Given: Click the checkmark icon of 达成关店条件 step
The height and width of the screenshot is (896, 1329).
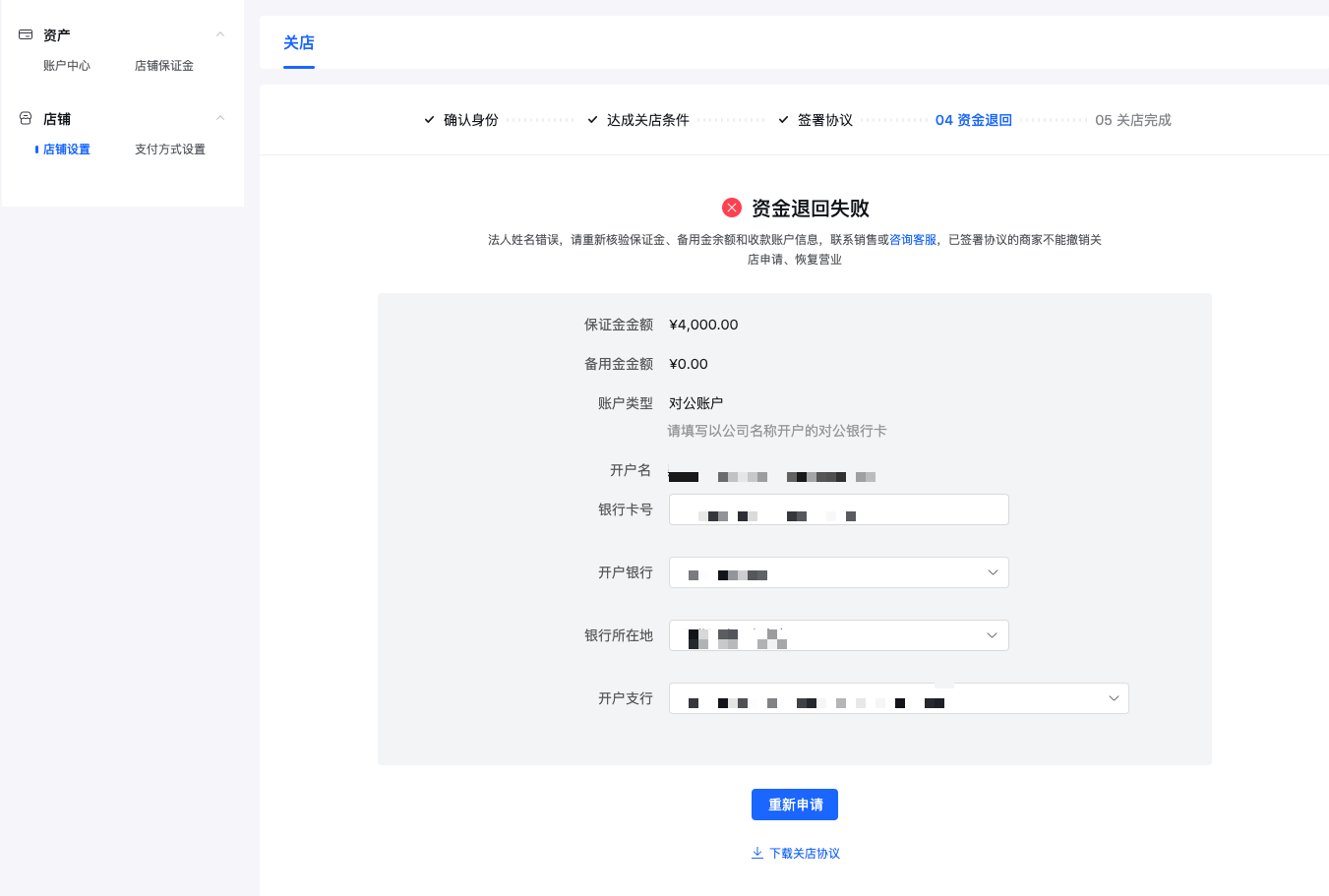Looking at the screenshot, I should pyautogui.click(x=591, y=119).
